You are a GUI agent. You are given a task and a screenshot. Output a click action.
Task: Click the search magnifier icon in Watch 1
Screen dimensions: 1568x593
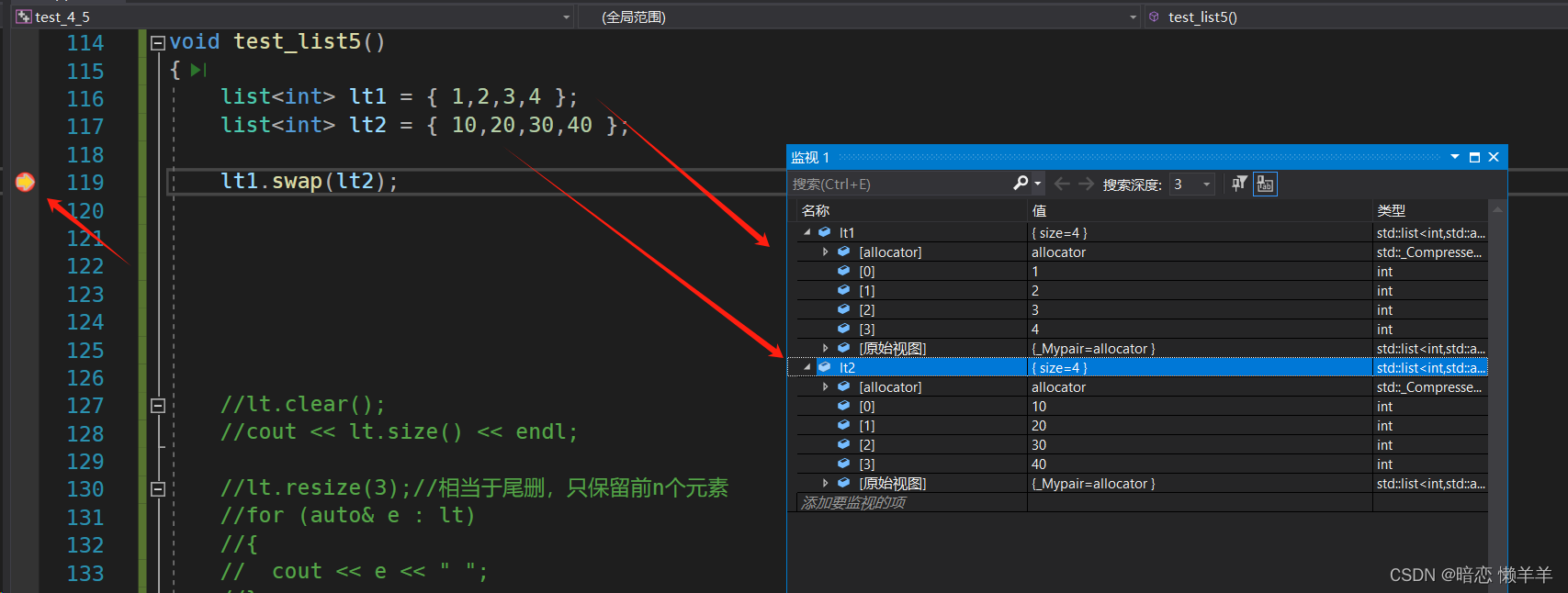pyautogui.click(x=1021, y=184)
